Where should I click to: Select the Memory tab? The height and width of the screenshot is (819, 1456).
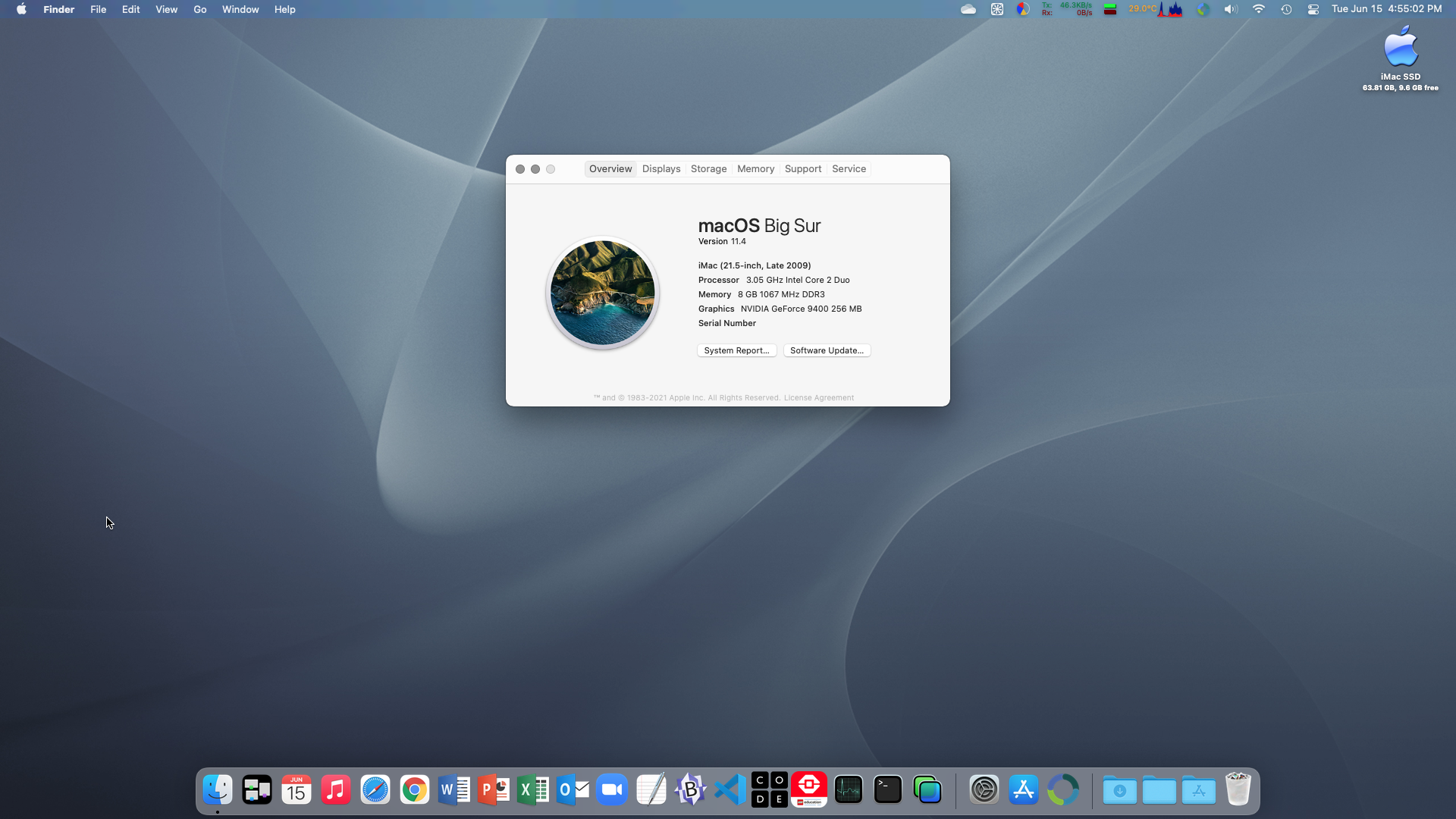(x=755, y=169)
